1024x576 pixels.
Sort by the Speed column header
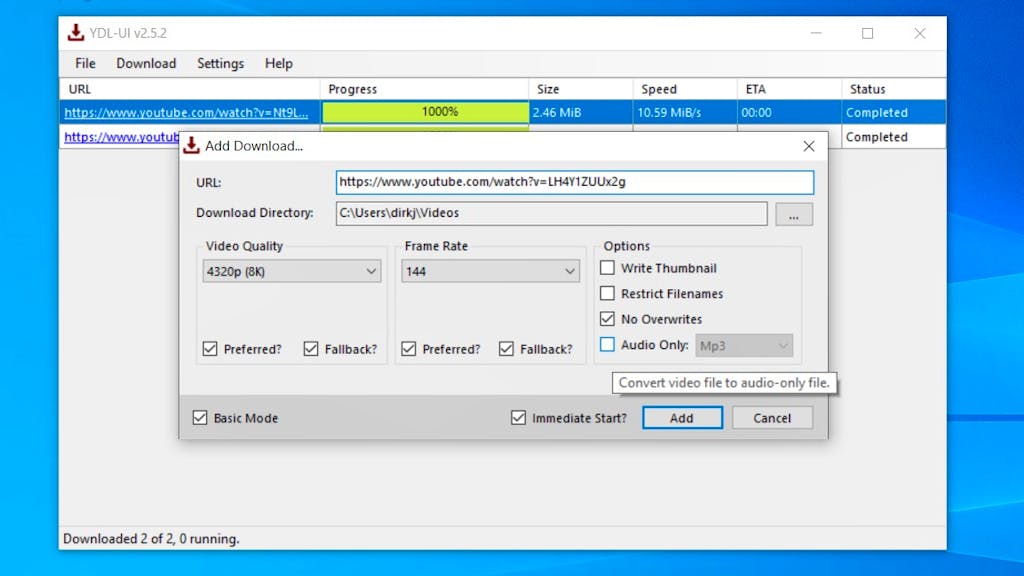[x=685, y=89]
